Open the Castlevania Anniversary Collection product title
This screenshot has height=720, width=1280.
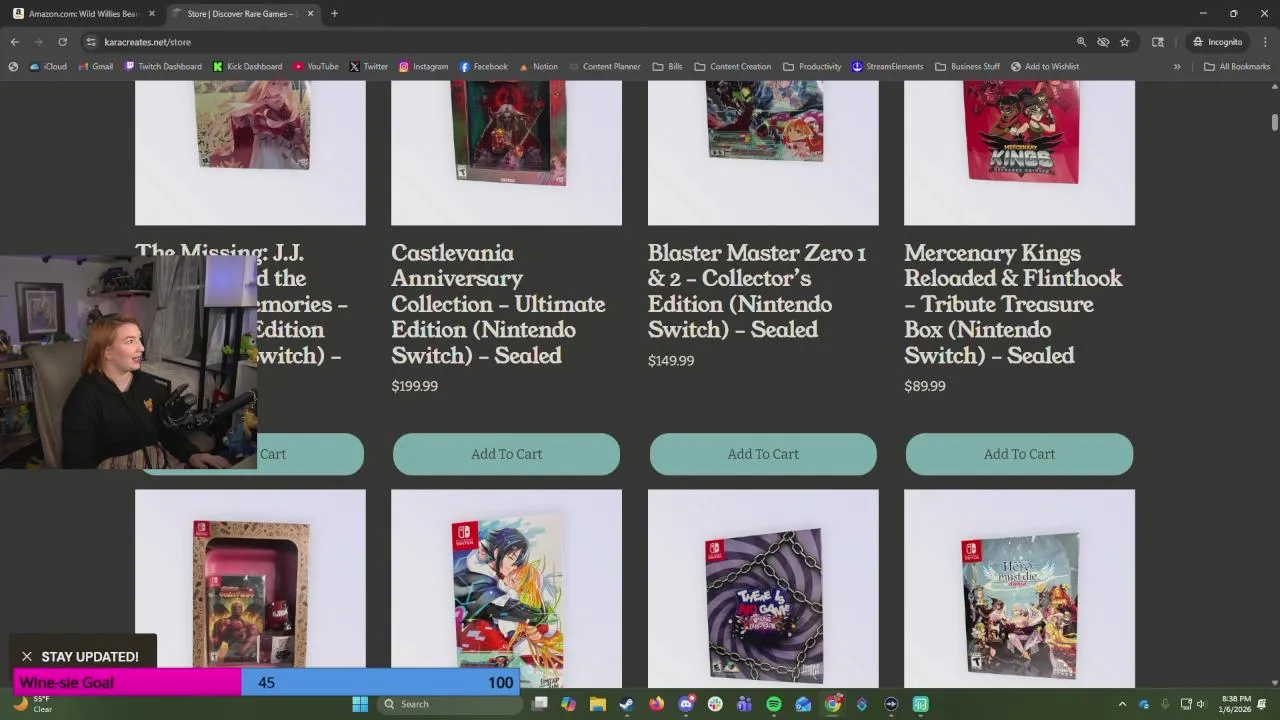tap(498, 304)
